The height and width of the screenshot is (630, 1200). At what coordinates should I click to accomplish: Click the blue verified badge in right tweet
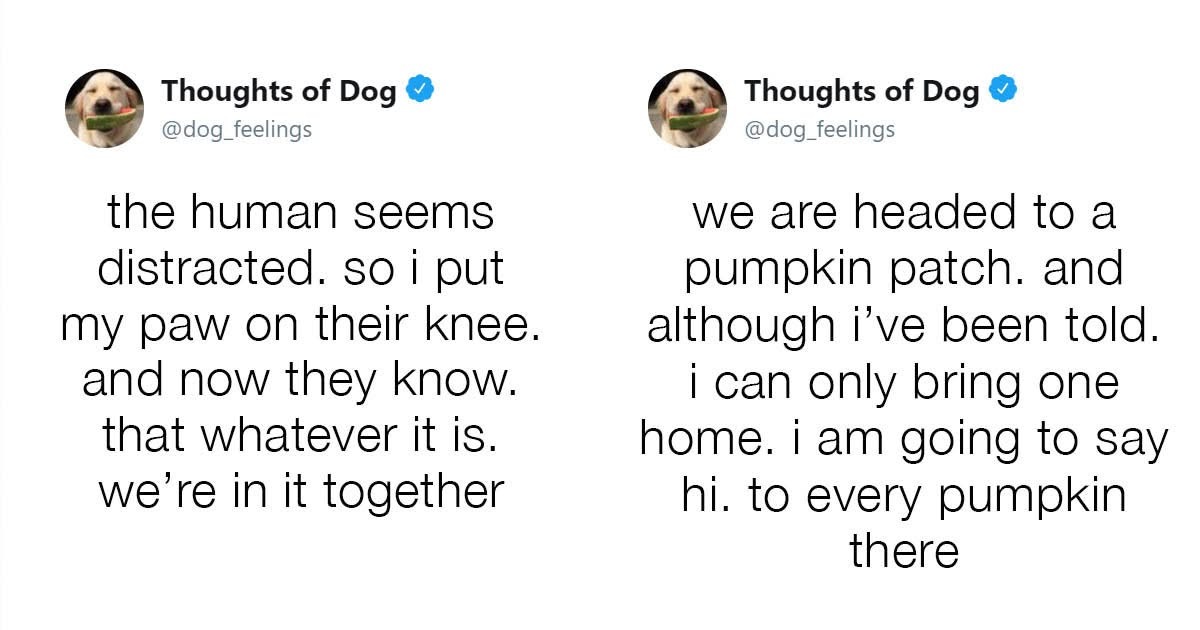(x=1003, y=91)
